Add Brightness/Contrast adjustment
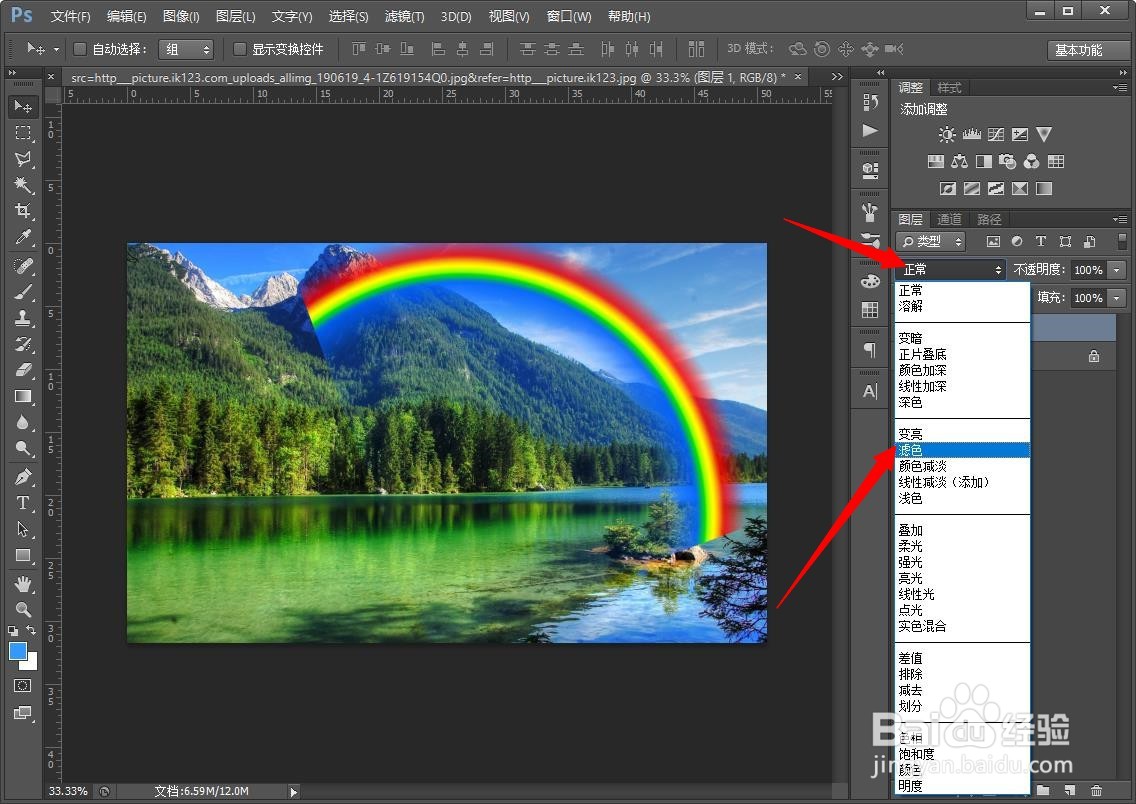 (947, 134)
